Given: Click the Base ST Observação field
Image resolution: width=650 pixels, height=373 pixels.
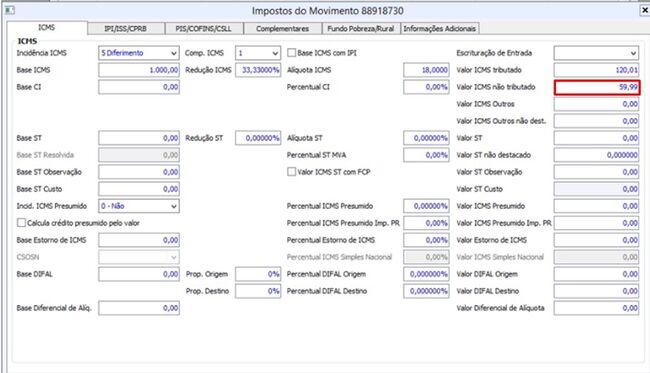Looking at the screenshot, I should (139, 172).
